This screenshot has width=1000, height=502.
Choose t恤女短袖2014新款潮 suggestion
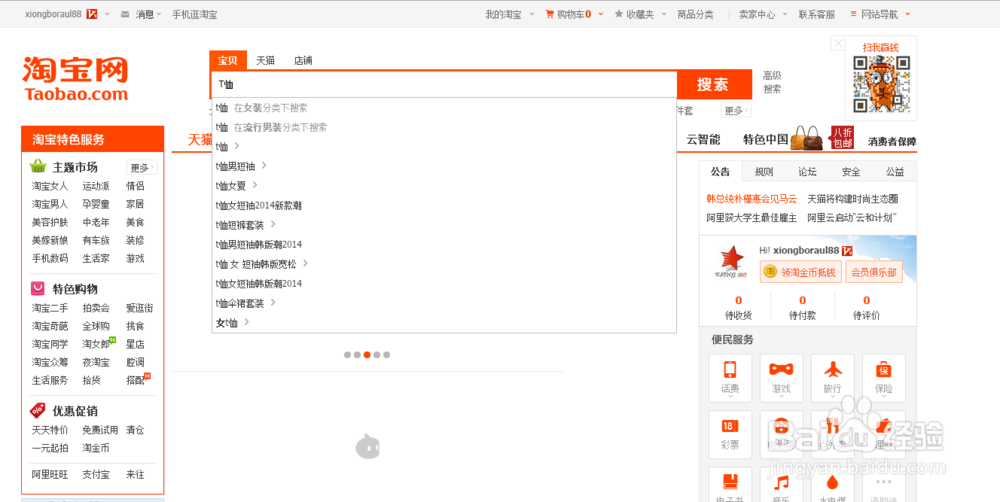[x=443, y=205]
